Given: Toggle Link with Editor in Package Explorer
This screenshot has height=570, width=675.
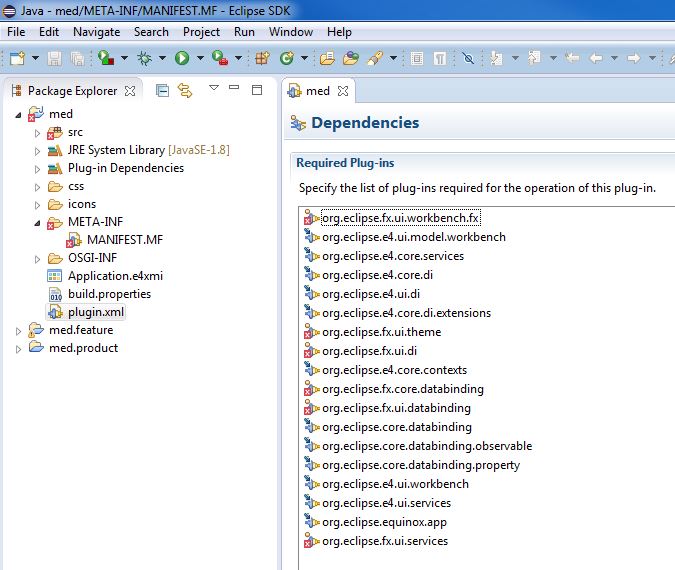Looking at the screenshot, I should click(185, 90).
